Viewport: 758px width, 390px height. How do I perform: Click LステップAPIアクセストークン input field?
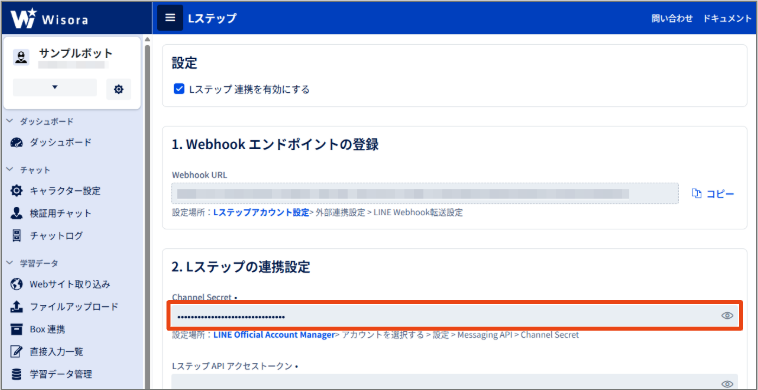click(x=455, y=381)
